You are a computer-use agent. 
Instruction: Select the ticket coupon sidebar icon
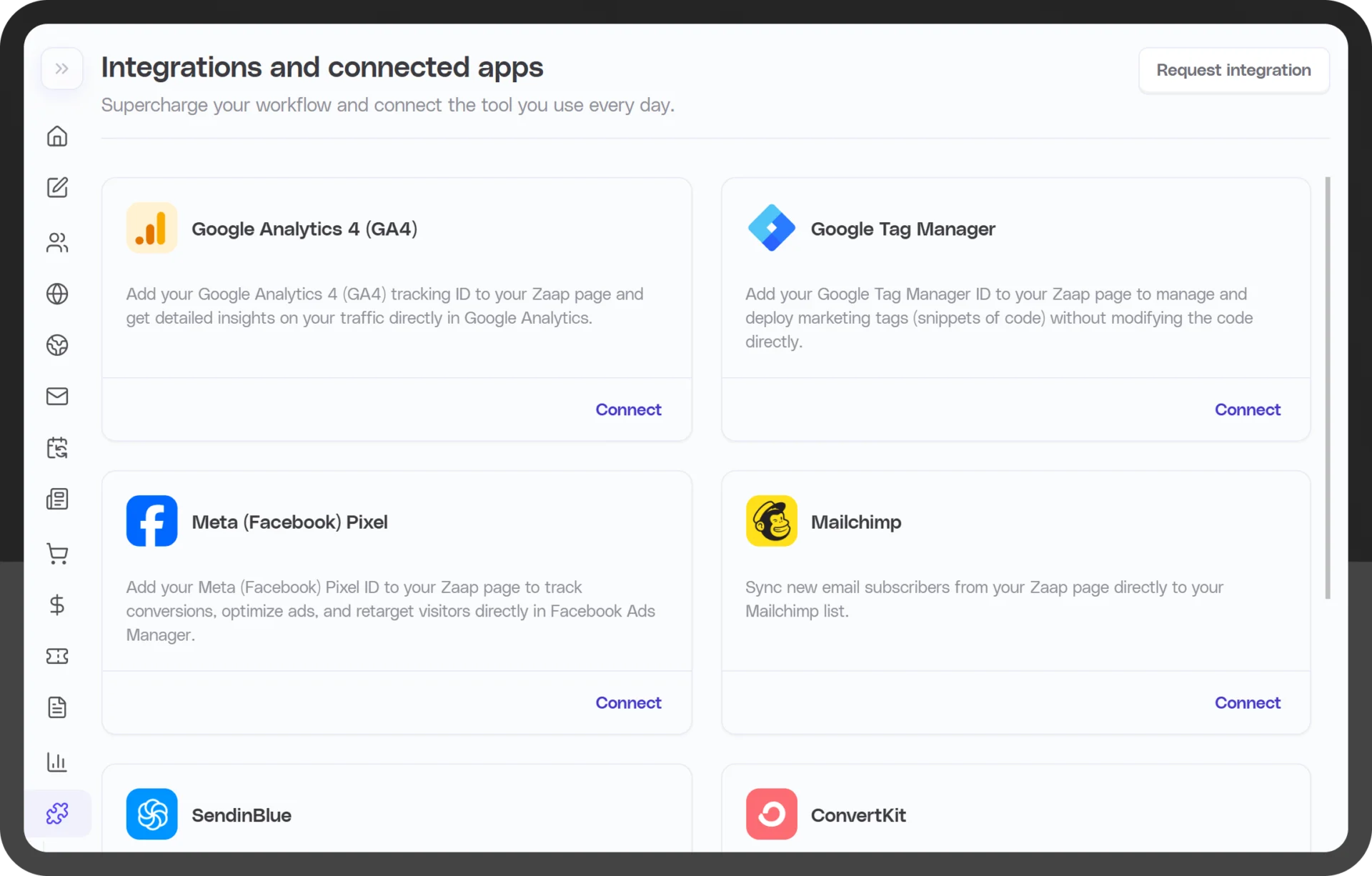coord(57,656)
